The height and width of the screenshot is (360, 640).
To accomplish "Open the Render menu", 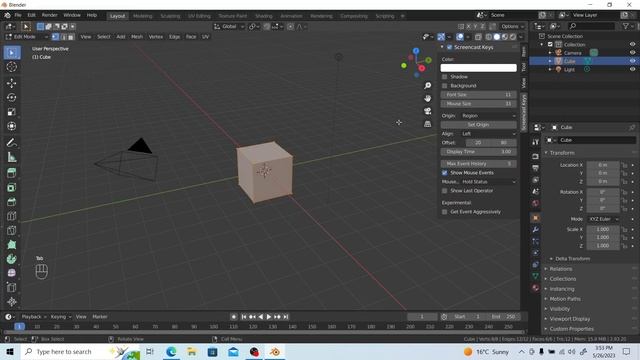I will point(49,15).
